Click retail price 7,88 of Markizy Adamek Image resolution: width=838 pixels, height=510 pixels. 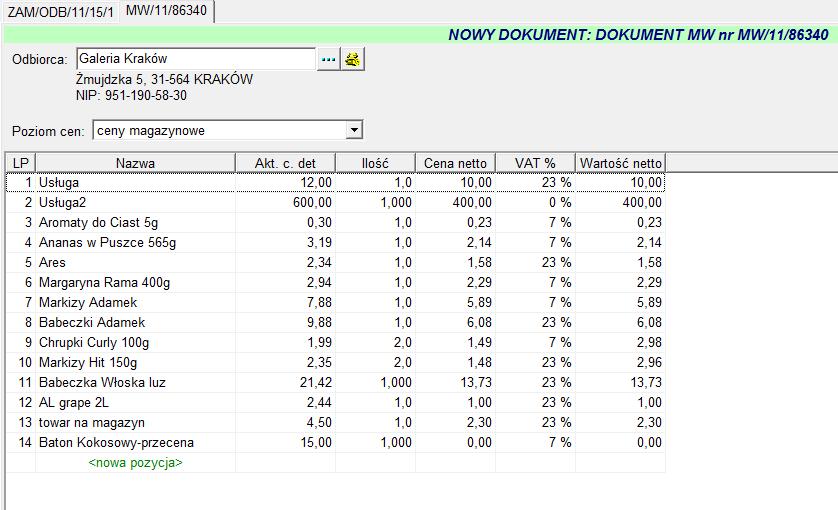285,303
